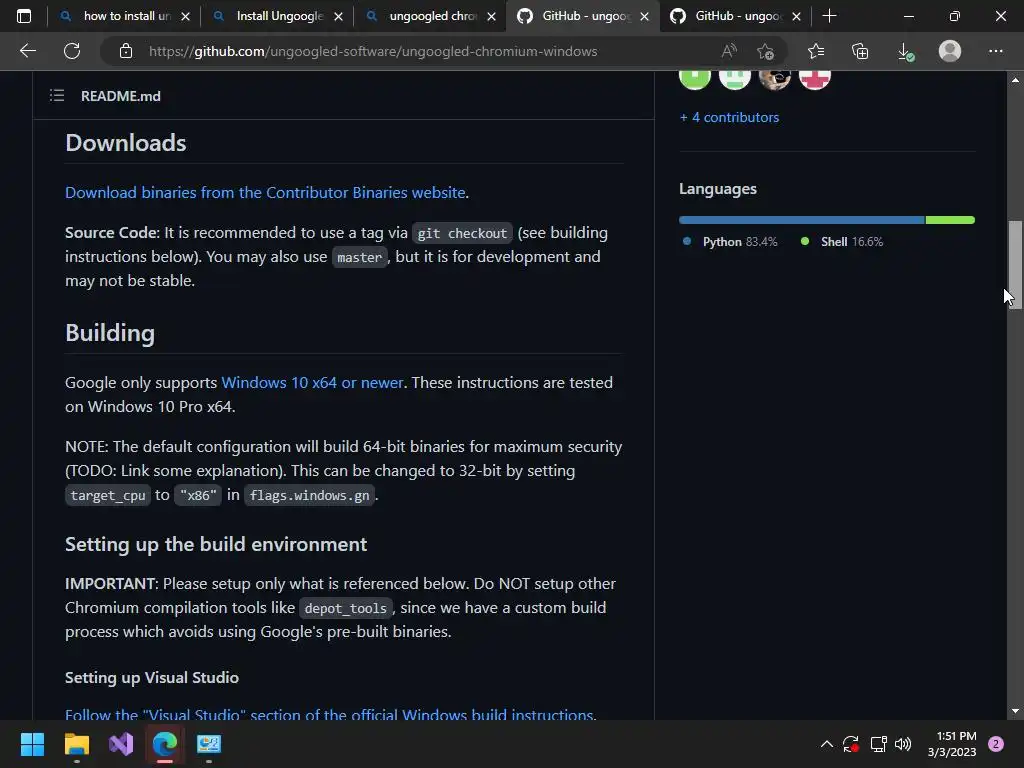Open the control panel app in taskbar
This screenshot has height=768, width=1024.
point(209,744)
